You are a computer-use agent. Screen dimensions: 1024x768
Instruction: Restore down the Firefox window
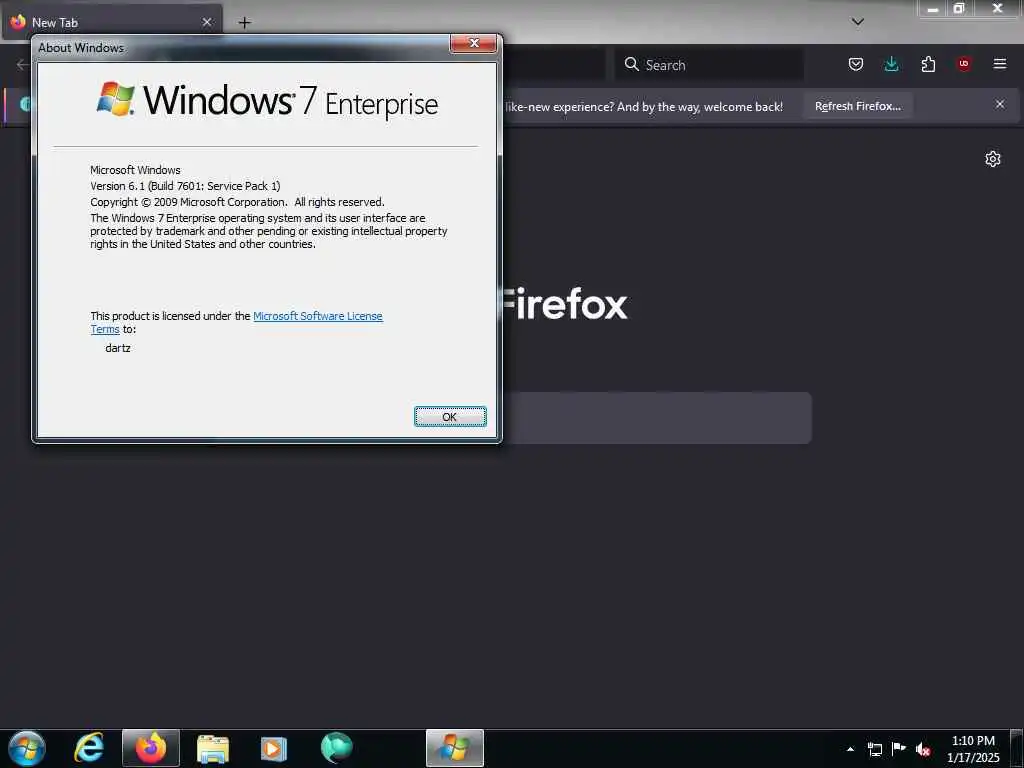pos(959,9)
